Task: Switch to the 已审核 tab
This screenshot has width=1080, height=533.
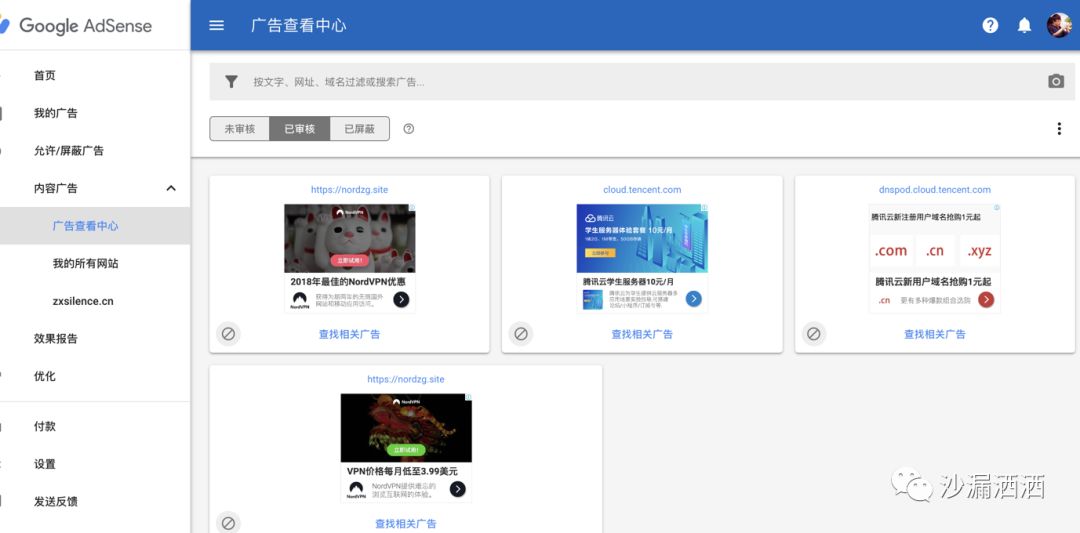Action: pos(300,129)
